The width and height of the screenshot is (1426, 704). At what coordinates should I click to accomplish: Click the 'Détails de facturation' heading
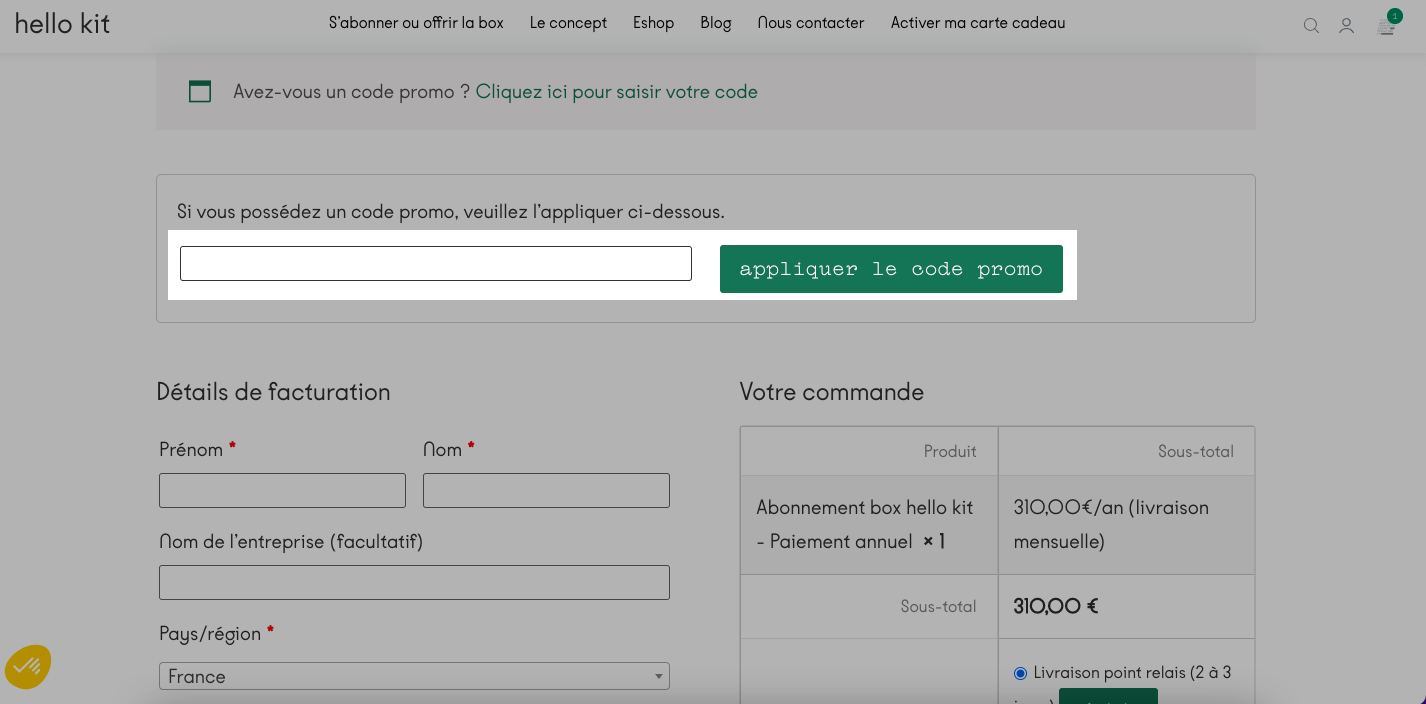click(273, 392)
